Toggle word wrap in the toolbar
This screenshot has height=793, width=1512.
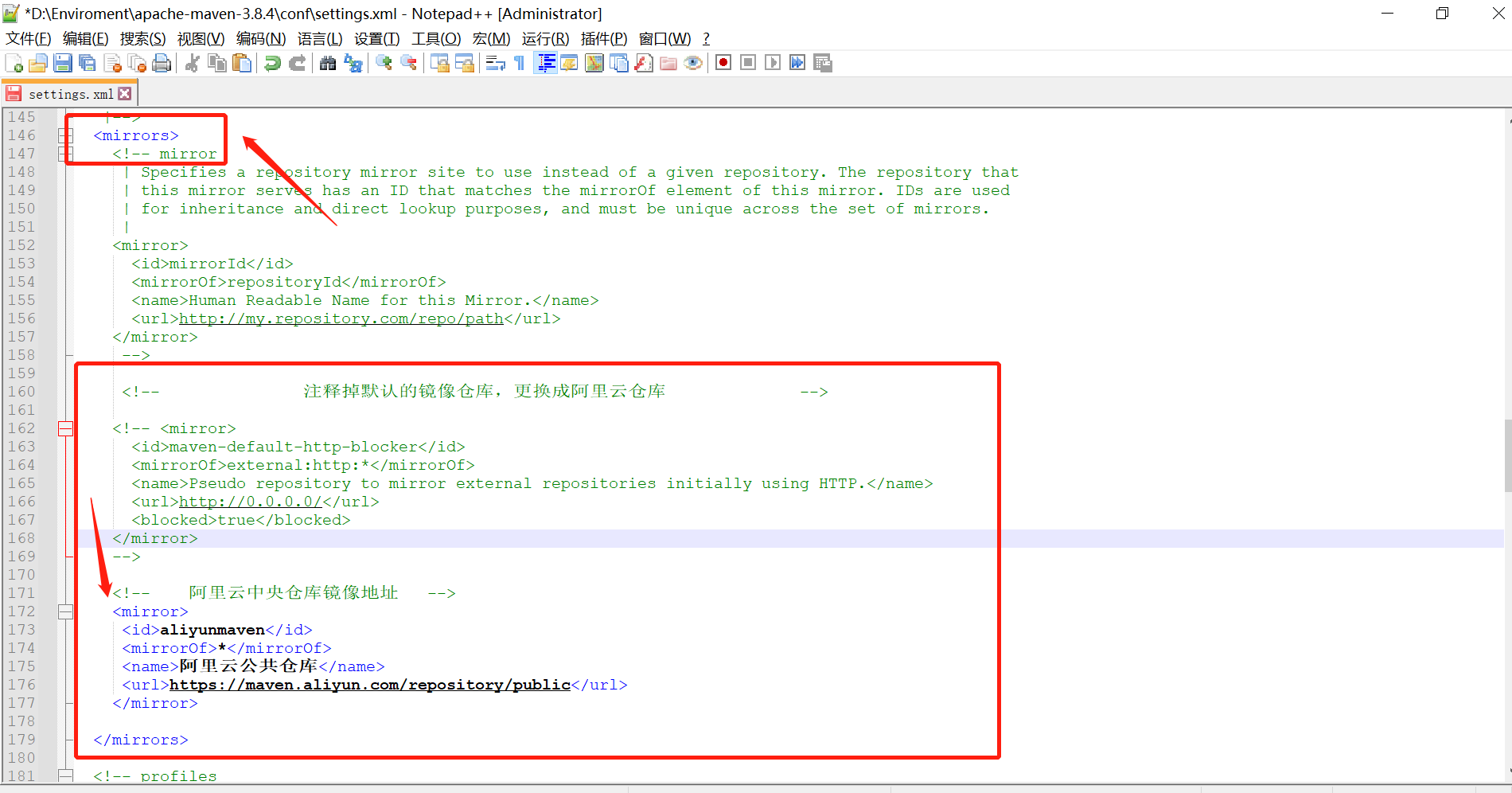(495, 63)
